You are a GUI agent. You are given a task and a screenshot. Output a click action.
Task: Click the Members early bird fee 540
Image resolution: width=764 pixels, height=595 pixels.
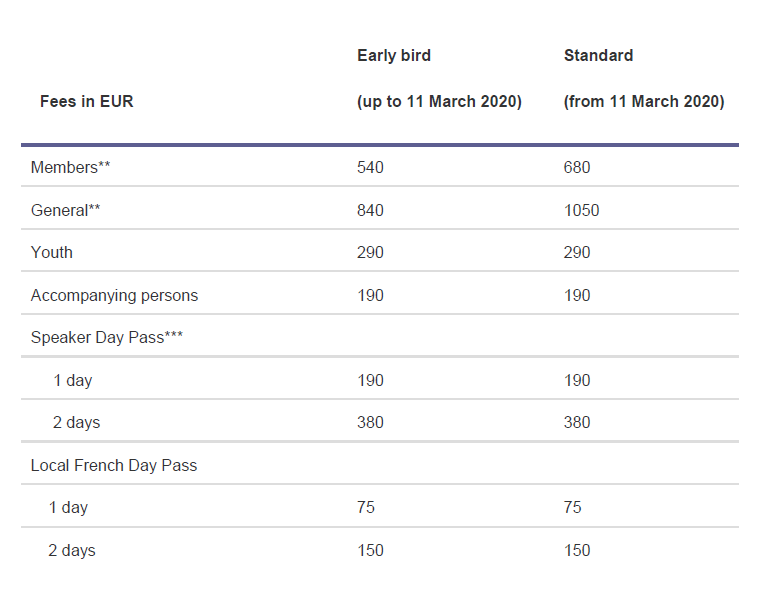coord(370,167)
